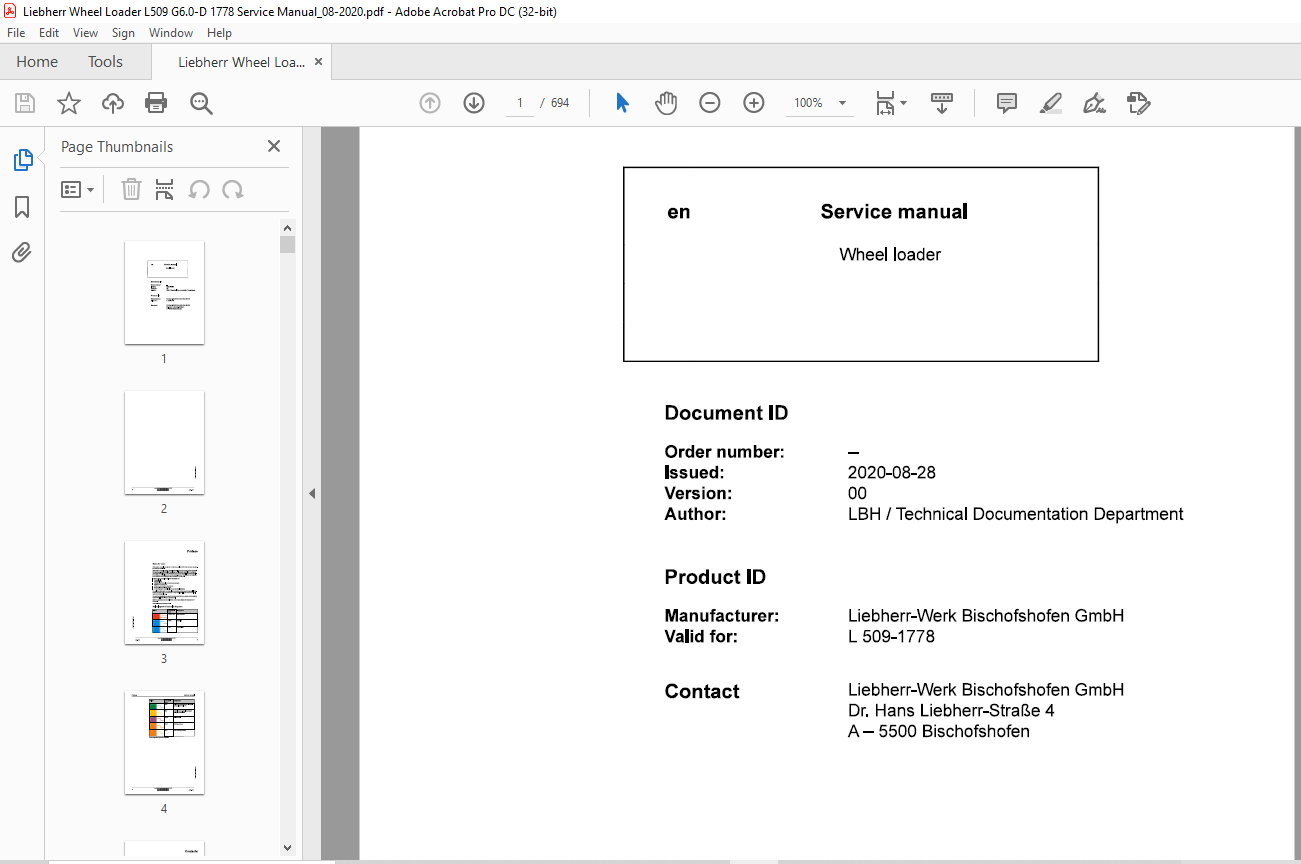Open thumbnail options dropdown menu
This screenshot has height=864, width=1301.
[78, 189]
